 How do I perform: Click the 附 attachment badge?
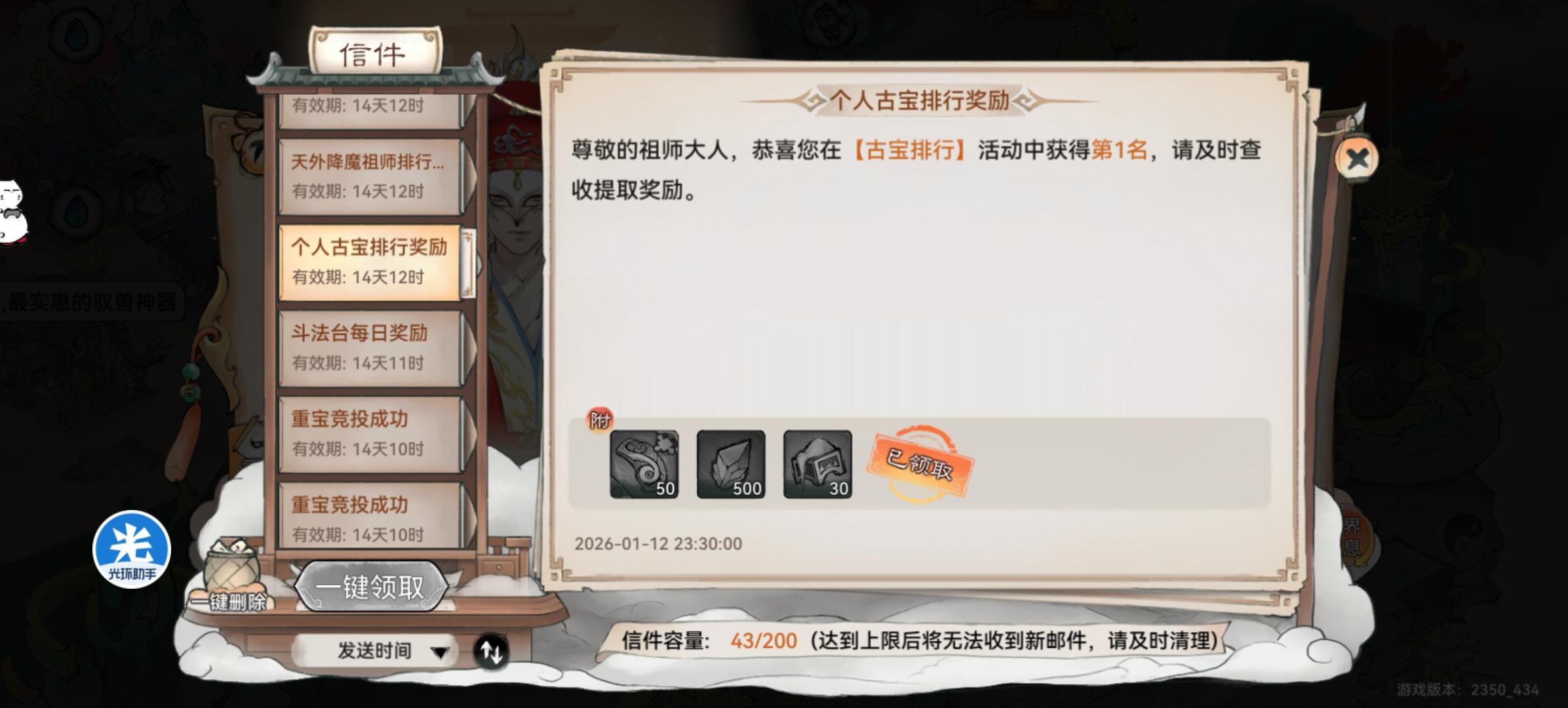599,420
